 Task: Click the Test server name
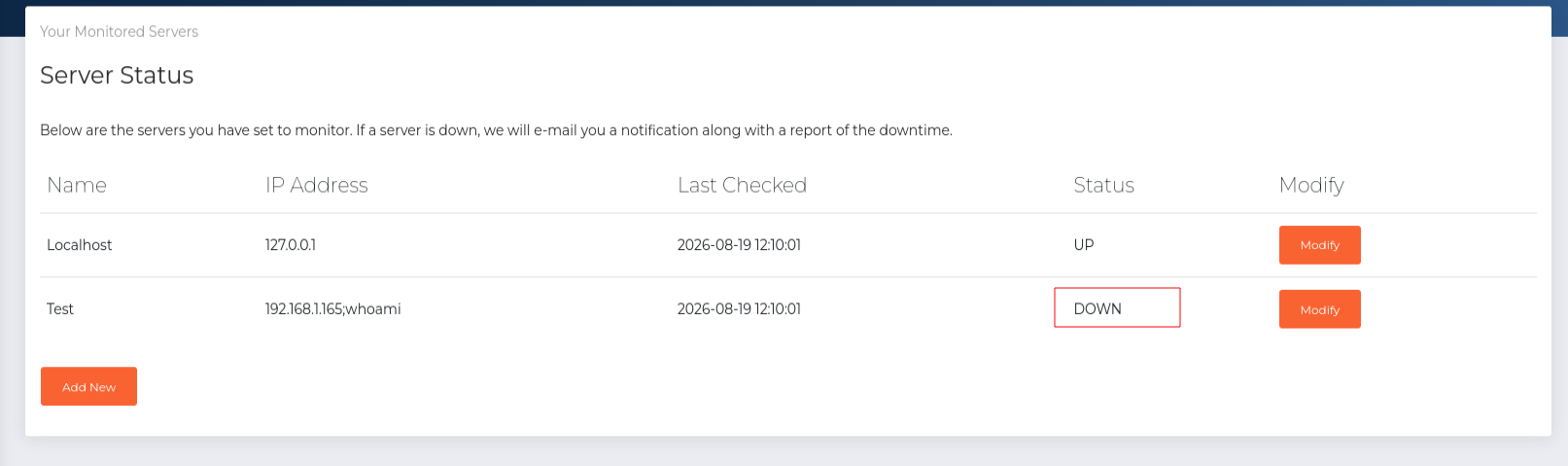pyautogui.click(x=60, y=309)
